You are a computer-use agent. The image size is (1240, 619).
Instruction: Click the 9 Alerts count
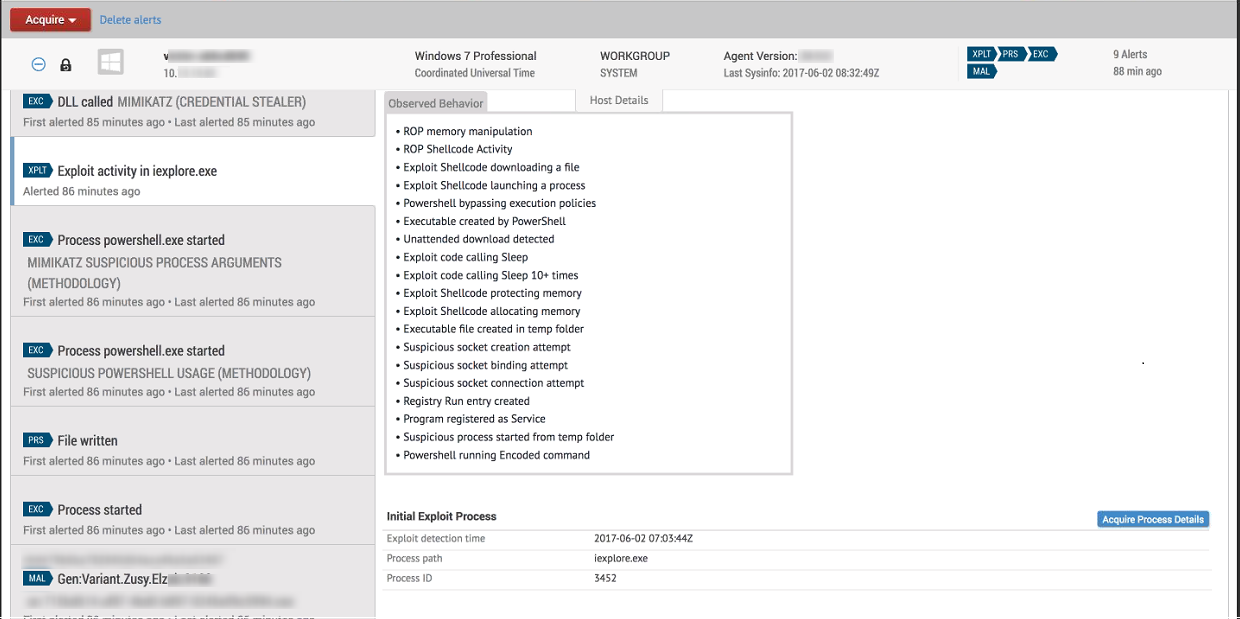(x=1130, y=54)
